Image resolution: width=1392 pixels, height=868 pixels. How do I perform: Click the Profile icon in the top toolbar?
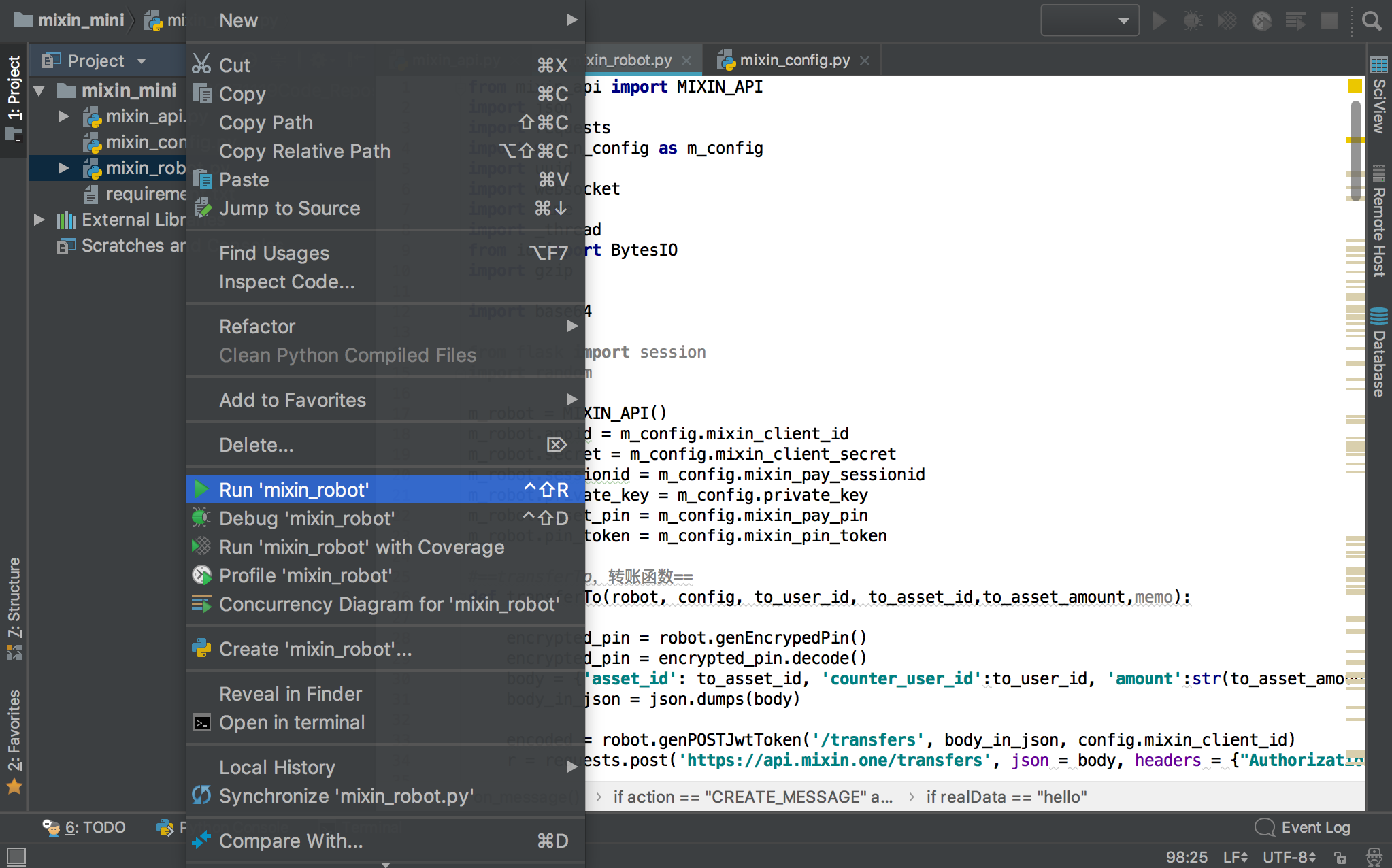point(1261,20)
